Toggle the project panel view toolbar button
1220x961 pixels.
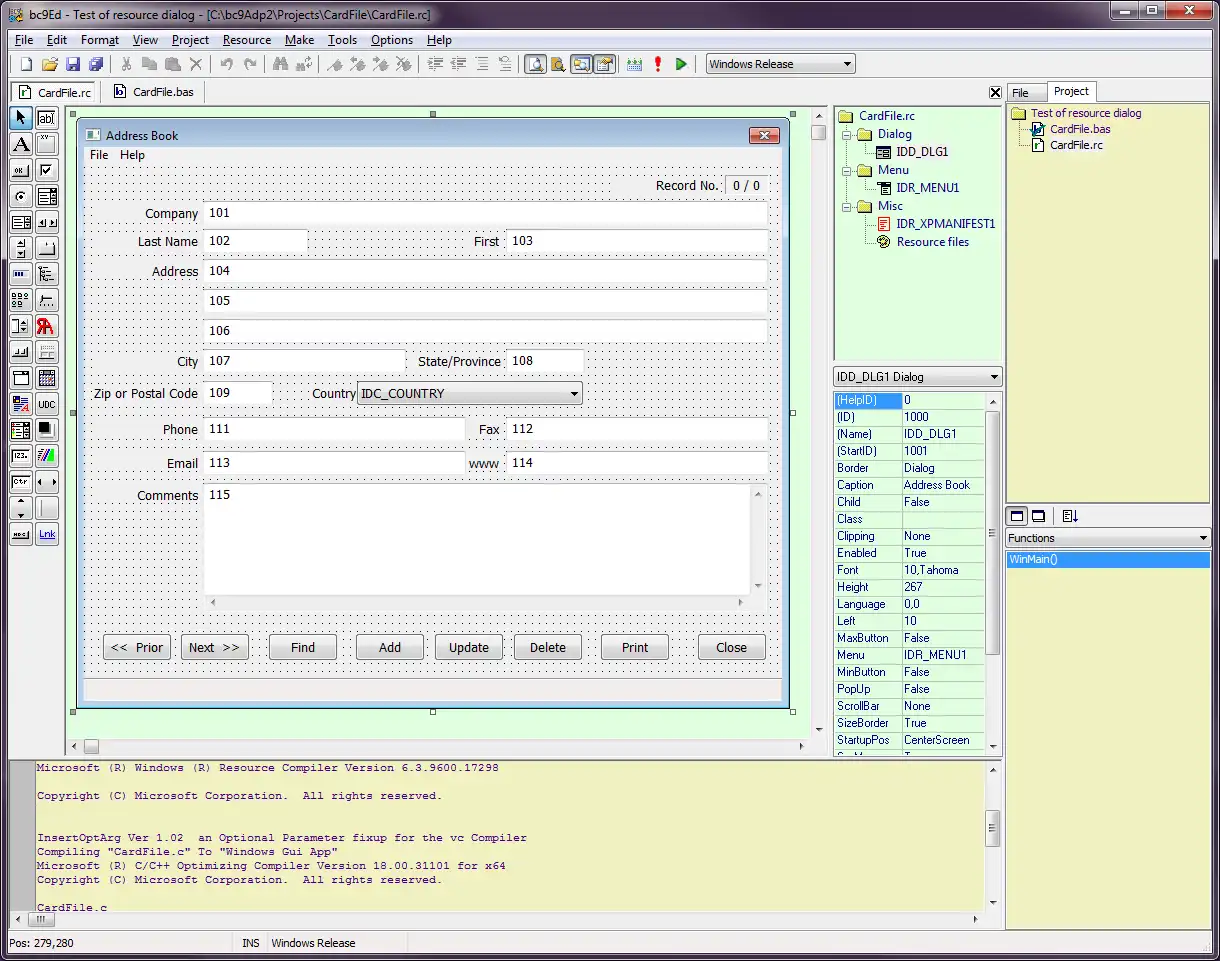(x=581, y=64)
